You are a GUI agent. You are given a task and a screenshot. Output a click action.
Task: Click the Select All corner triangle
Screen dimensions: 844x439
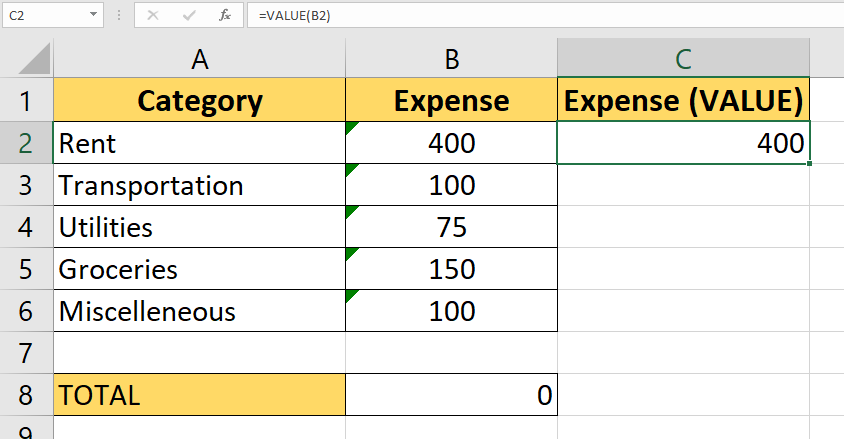26,59
